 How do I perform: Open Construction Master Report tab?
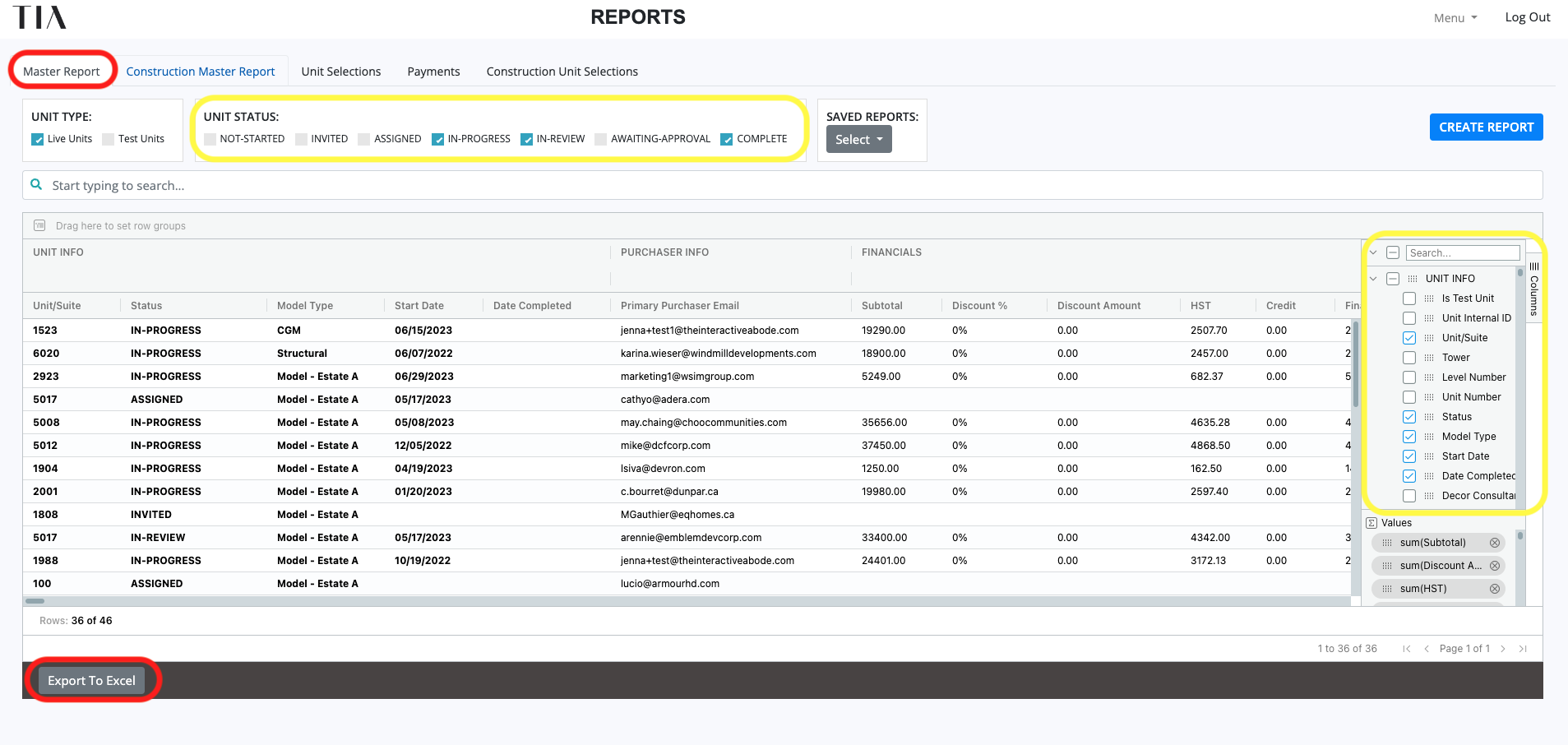pyautogui.click(x=201, y=72)
